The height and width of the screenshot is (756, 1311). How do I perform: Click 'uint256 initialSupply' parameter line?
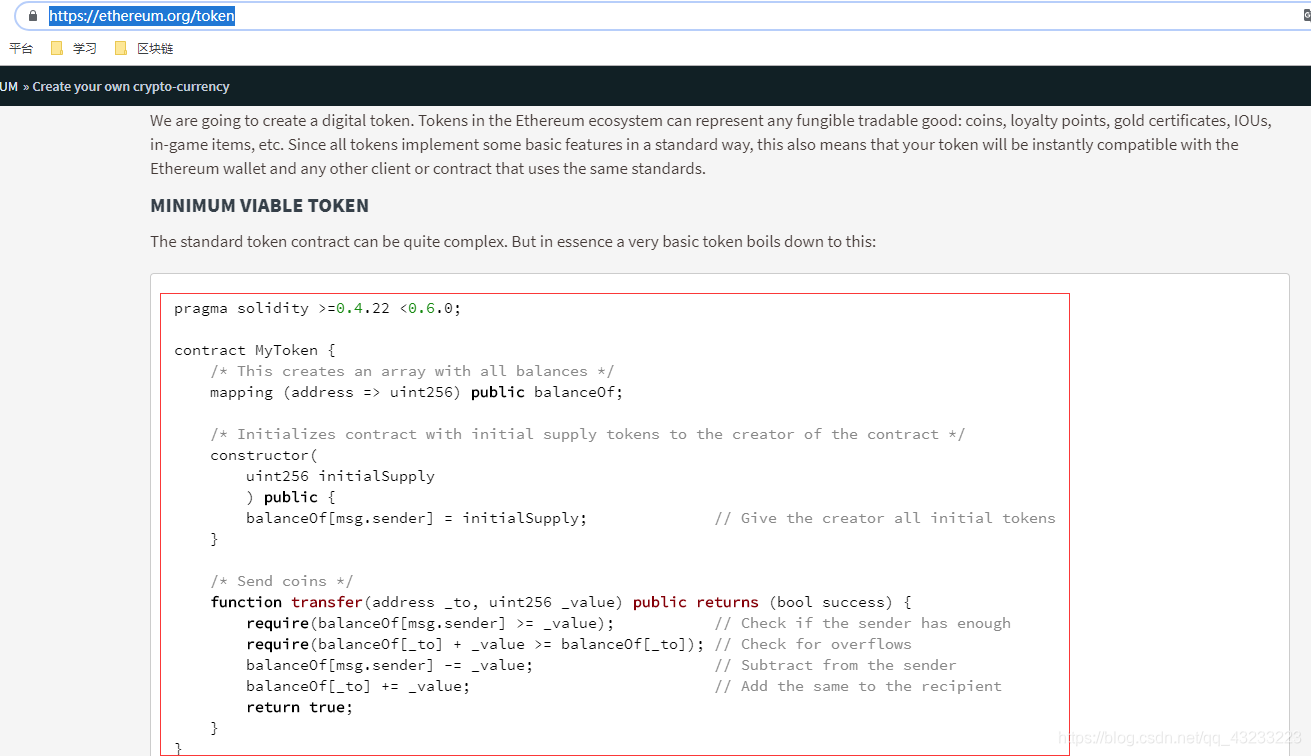pyautogui.click(x=340, y=476)
